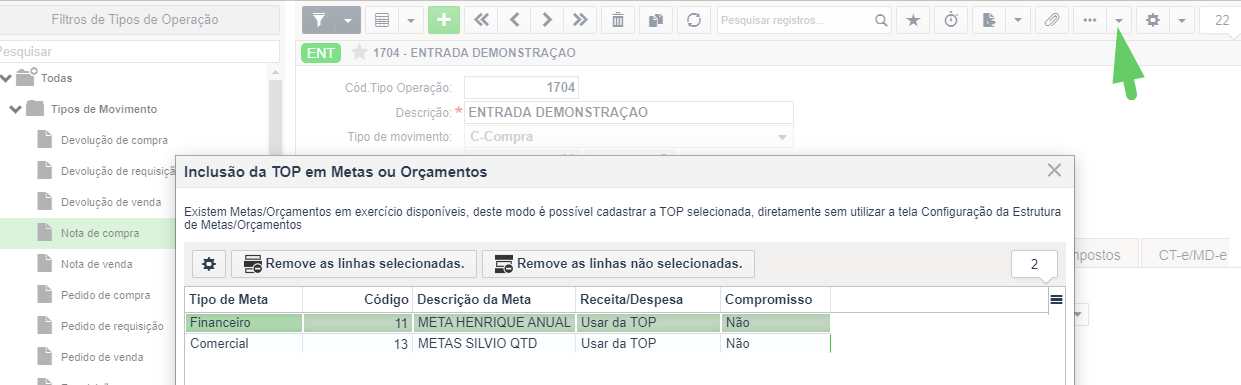Sort by Receita/Despesa column header
1241x385 pixels.
tap(648, 300)
